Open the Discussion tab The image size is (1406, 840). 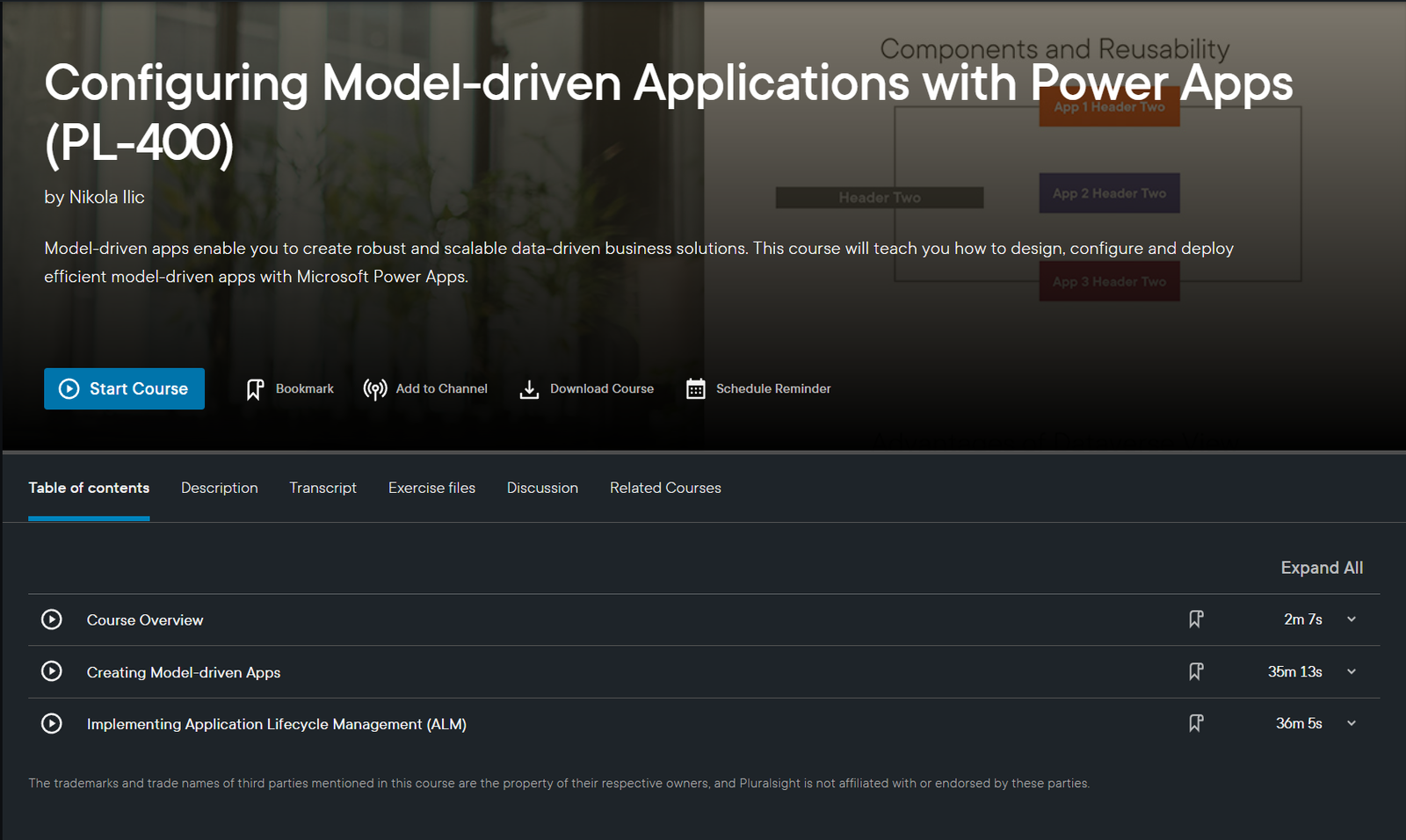(x=542, y=488)
